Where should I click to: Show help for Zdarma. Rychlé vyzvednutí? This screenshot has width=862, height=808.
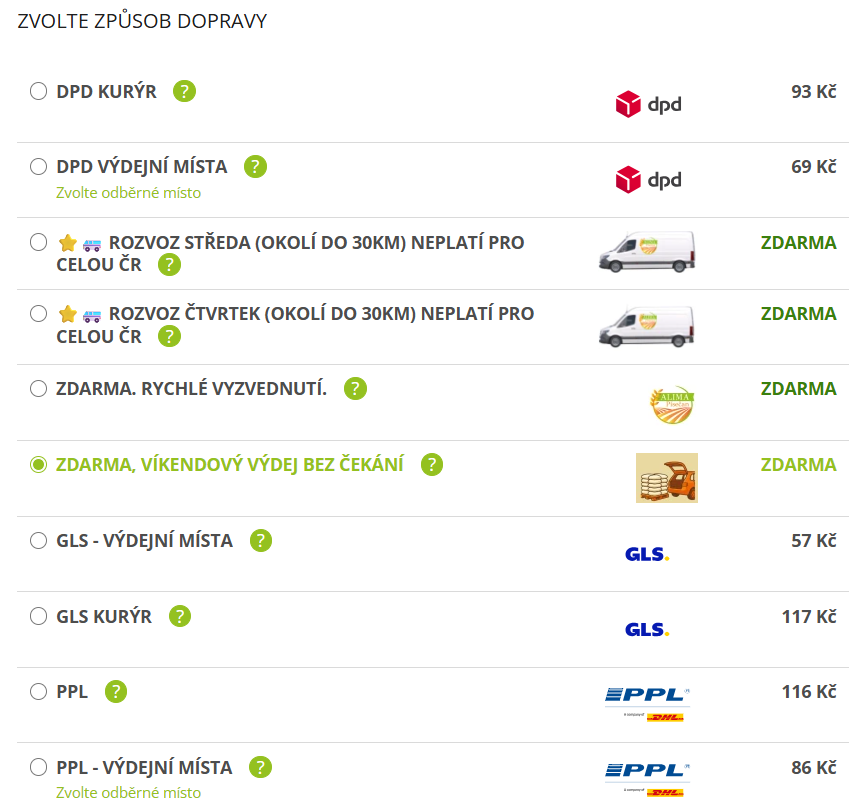point(355,389)
